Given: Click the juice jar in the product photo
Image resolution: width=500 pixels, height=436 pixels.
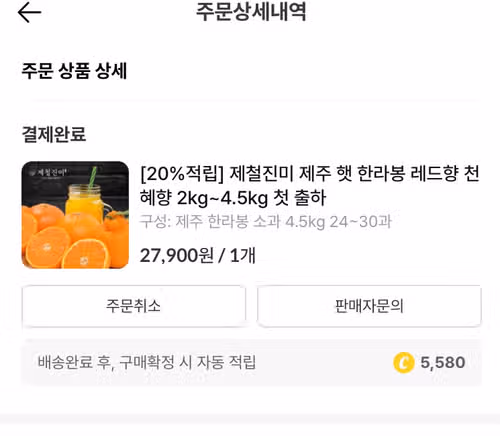Looking at the screenshot, I should coord(85,202).
